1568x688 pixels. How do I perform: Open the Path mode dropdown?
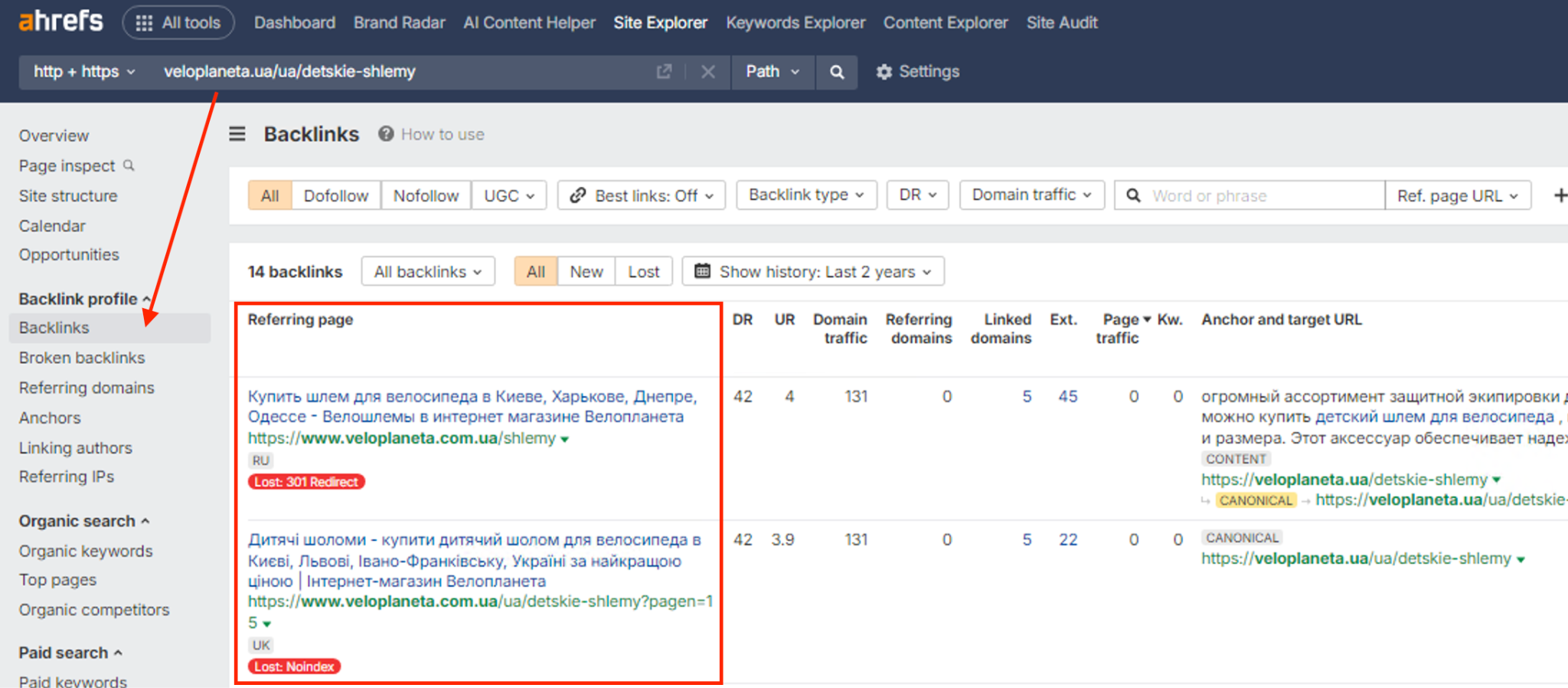point(773,71)
